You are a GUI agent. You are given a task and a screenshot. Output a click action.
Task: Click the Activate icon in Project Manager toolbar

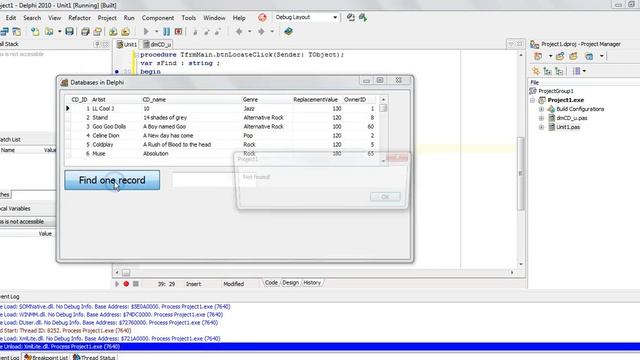(x=538, y=56)
